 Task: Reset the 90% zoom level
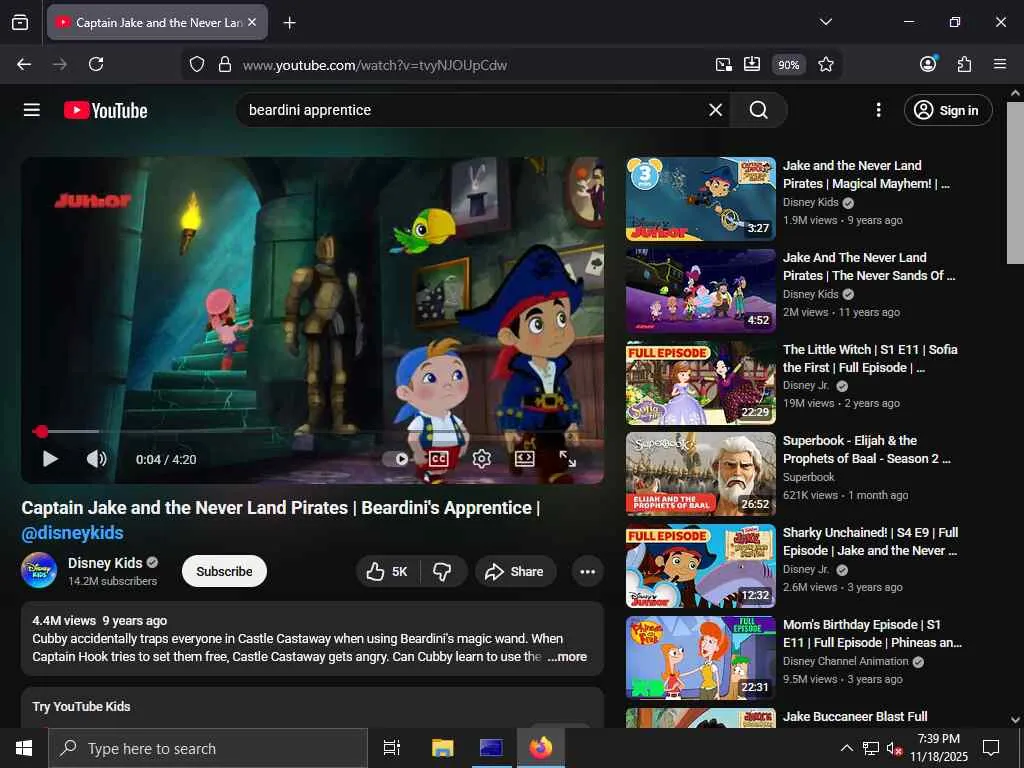click(788, 65)
